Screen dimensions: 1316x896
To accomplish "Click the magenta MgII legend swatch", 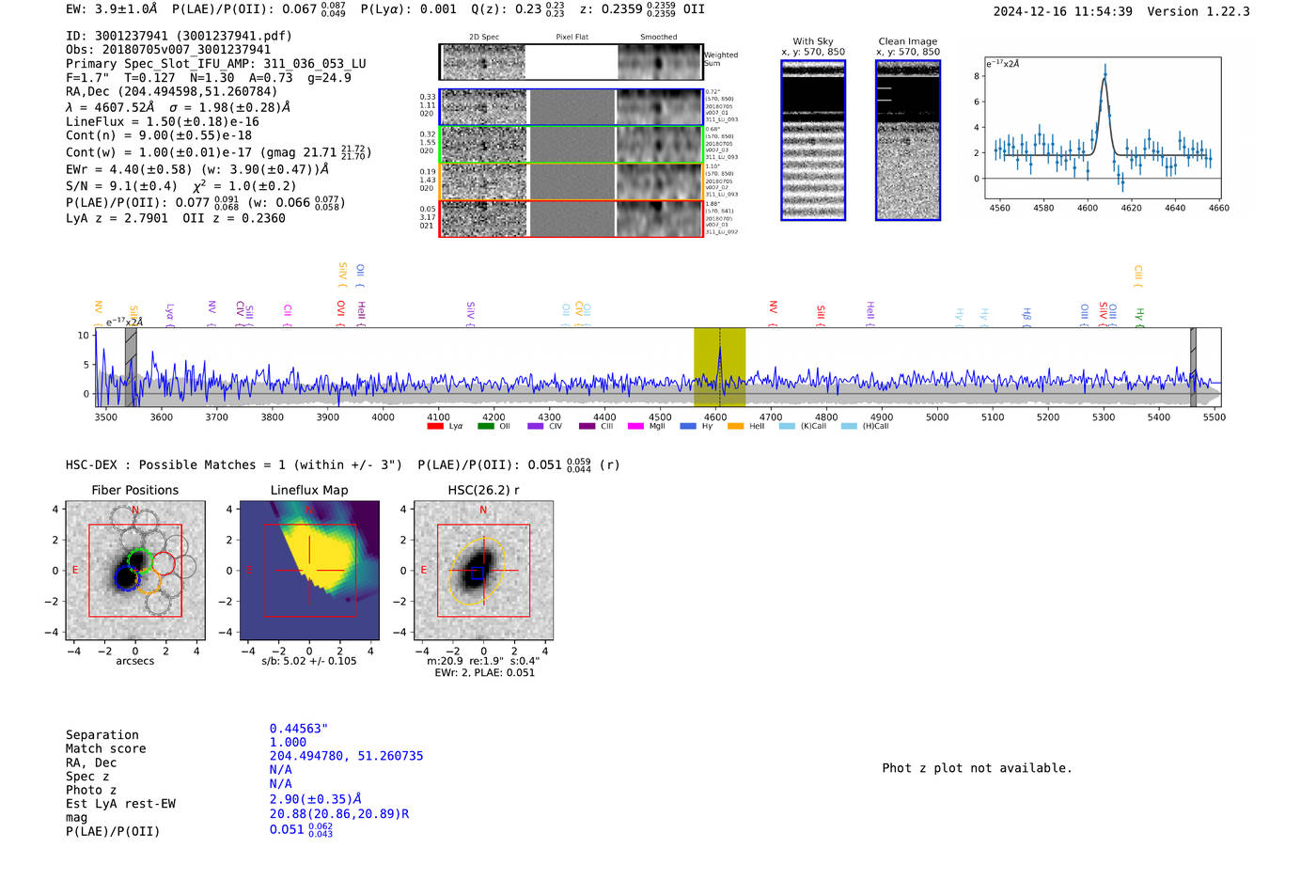I will (x=635, y=426).
